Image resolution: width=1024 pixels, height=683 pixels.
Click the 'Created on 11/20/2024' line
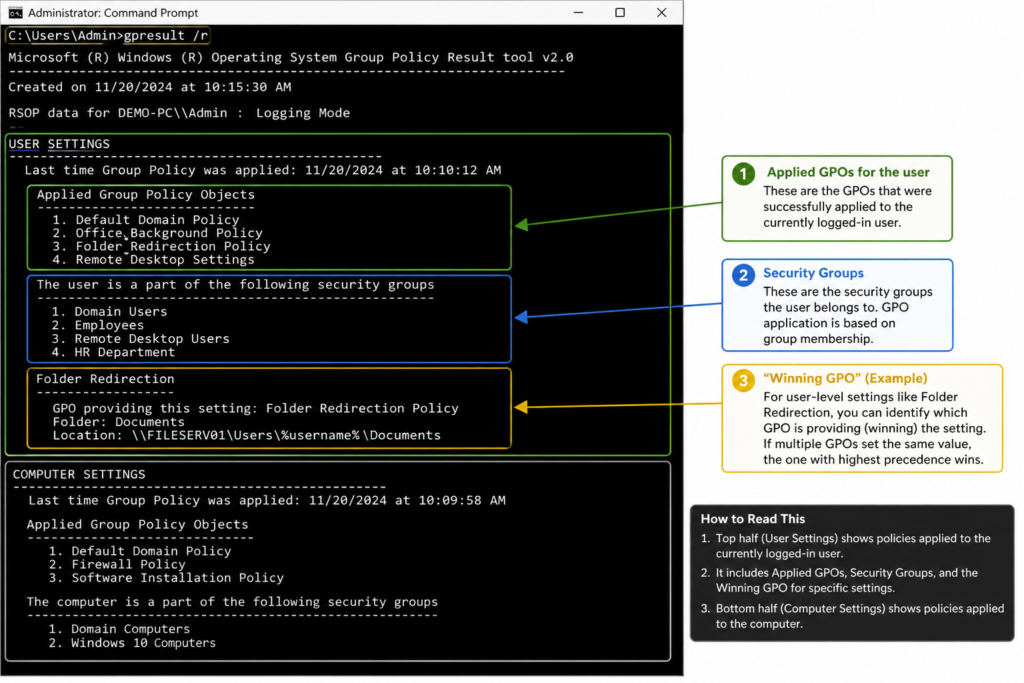tap(150, 87)
